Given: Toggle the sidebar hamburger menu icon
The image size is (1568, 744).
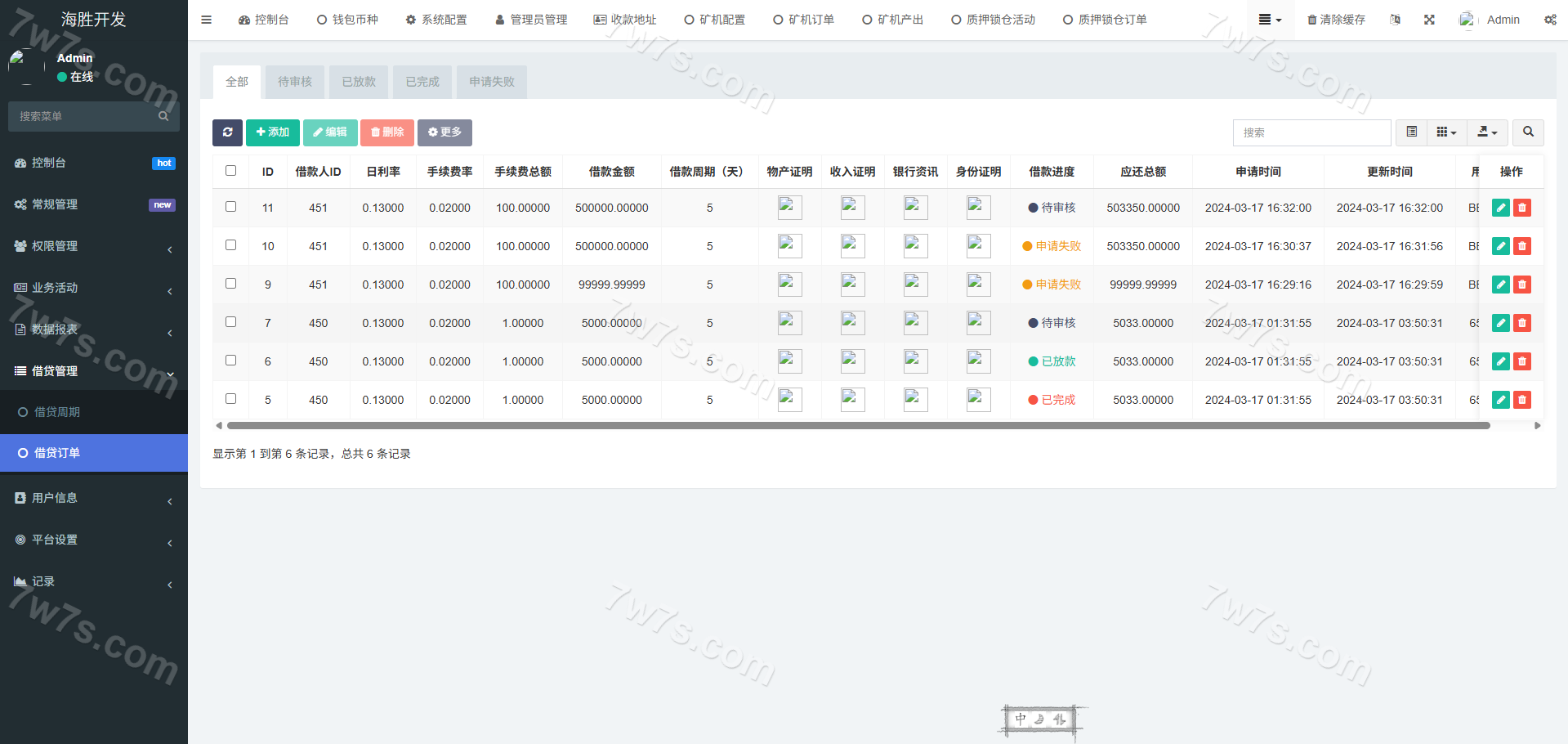Looking at the screenshot, I should click(x=206, y=20).
